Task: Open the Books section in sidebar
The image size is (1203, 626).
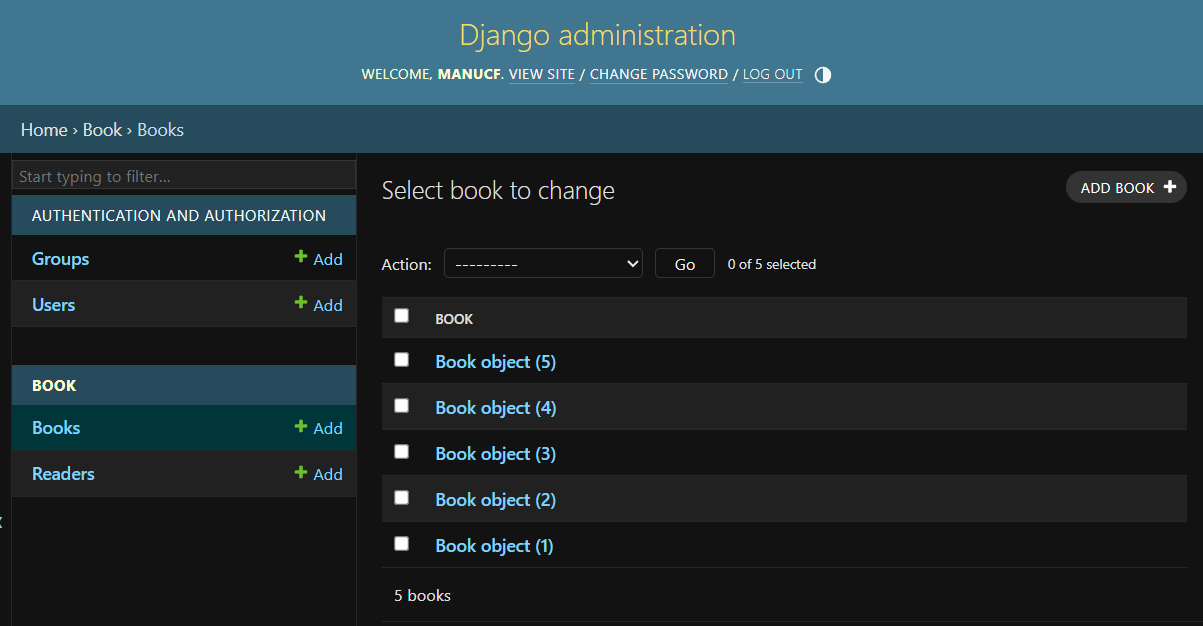Action: tap(56, 428)
